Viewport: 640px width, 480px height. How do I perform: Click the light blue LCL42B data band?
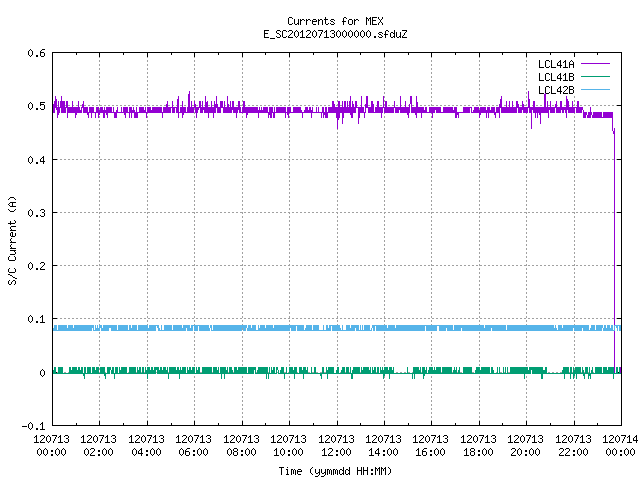[337, 328]
